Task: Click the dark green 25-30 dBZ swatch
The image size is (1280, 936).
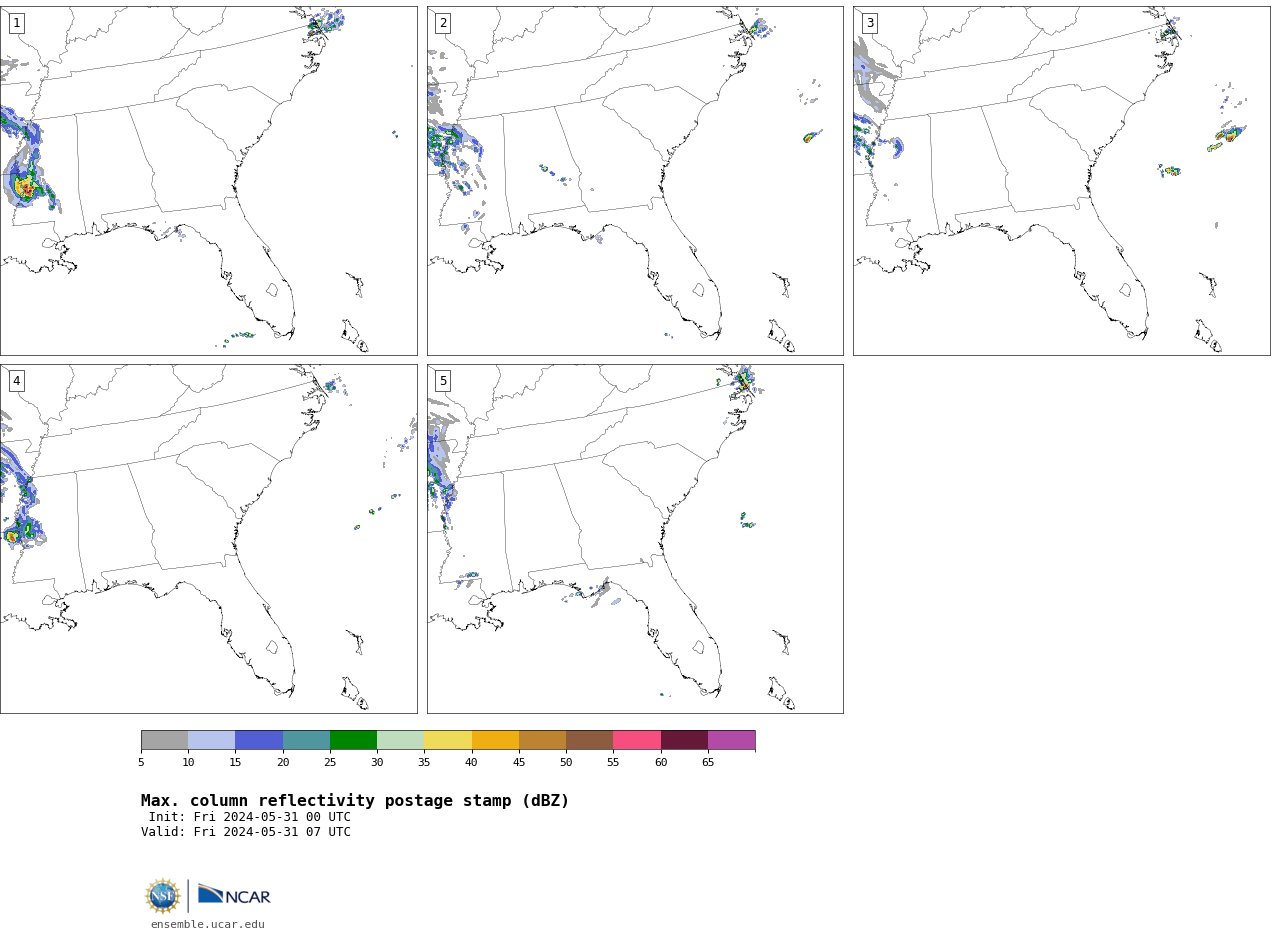Action: 353,740
